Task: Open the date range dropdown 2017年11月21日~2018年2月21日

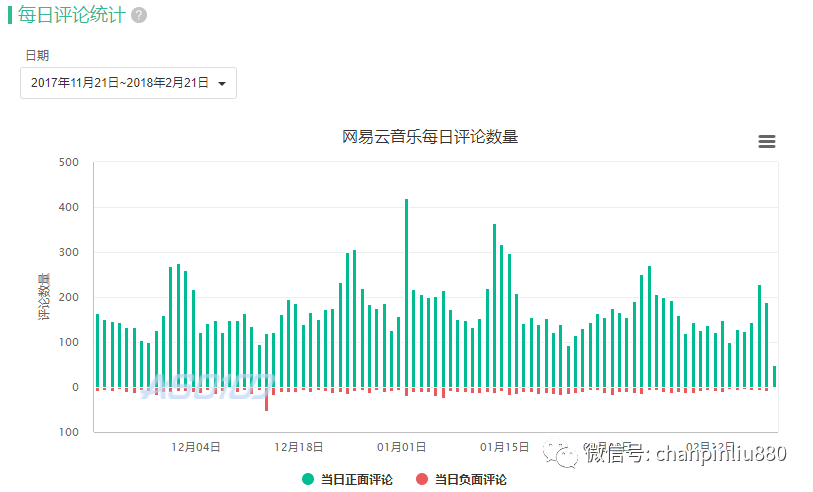Action: [x=129, y=83]
